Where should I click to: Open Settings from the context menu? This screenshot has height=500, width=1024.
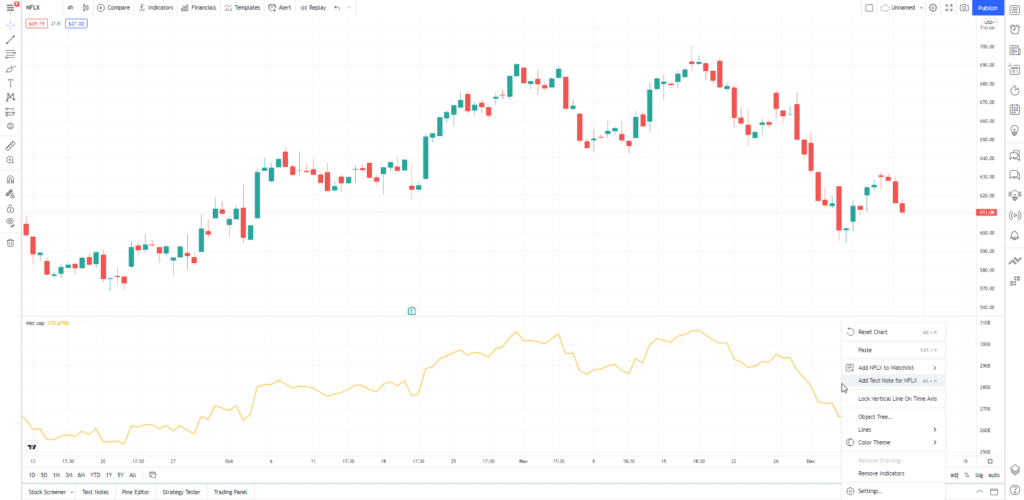pyautogui.click(x=893, y=491)
